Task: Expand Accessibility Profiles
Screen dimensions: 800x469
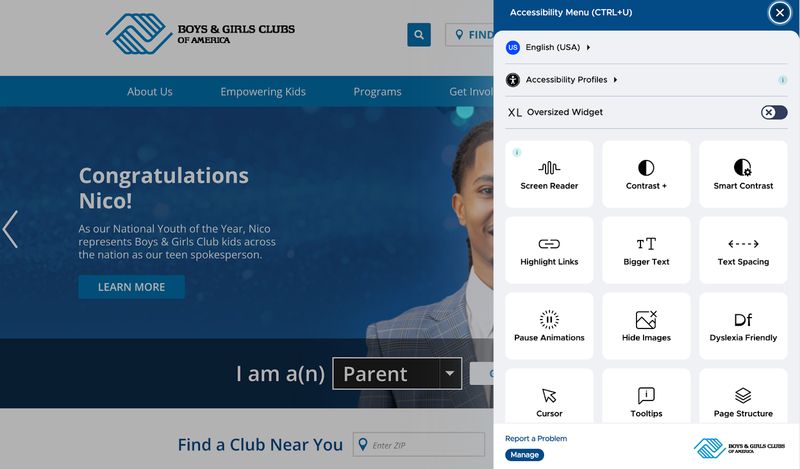Action: coord(562,80)
